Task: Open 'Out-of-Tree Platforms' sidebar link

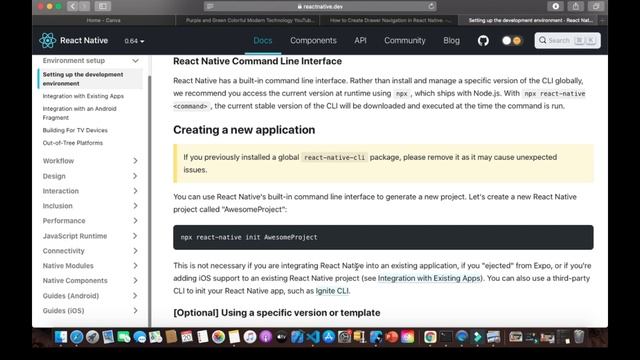Action: coord(73,143)
